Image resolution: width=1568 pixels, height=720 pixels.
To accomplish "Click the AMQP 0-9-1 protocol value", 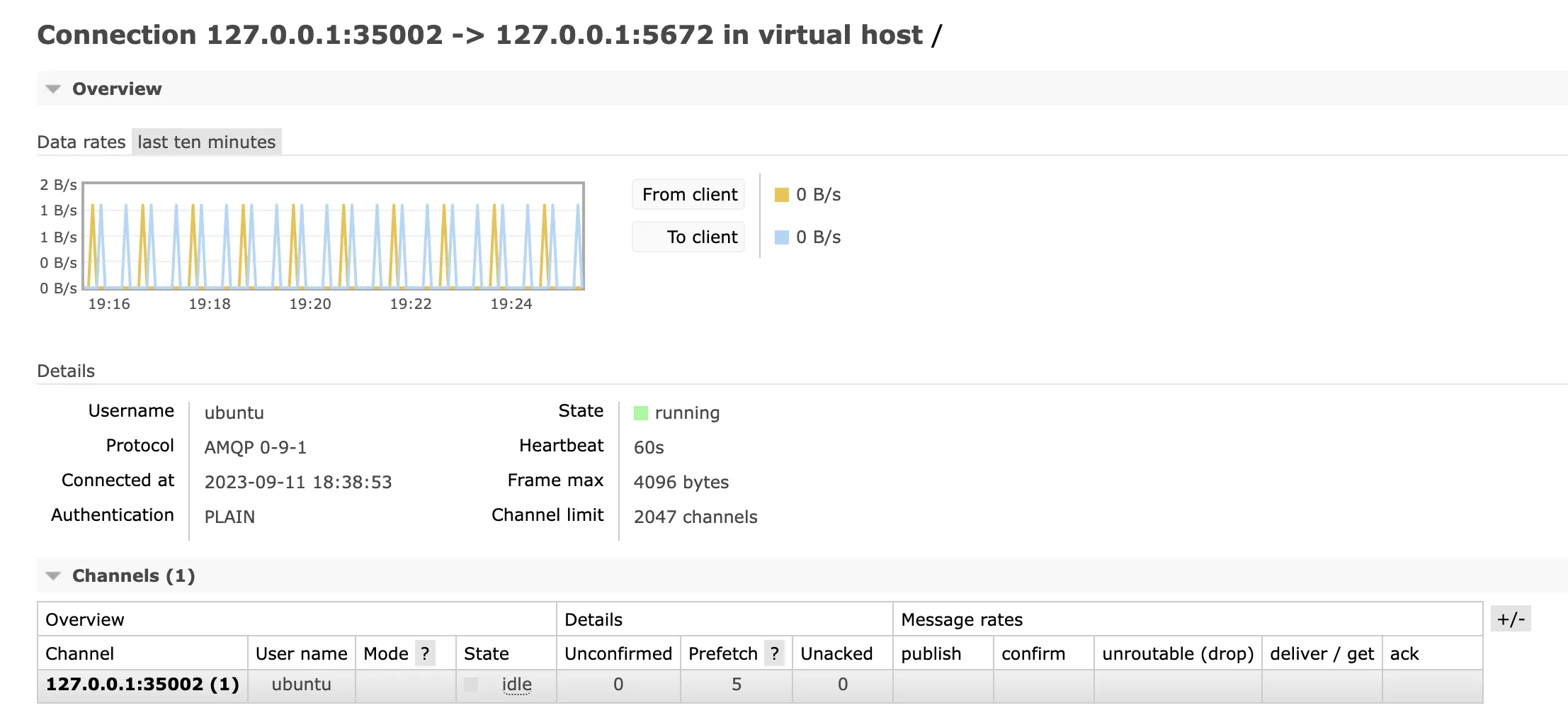I will click(255, 448).
